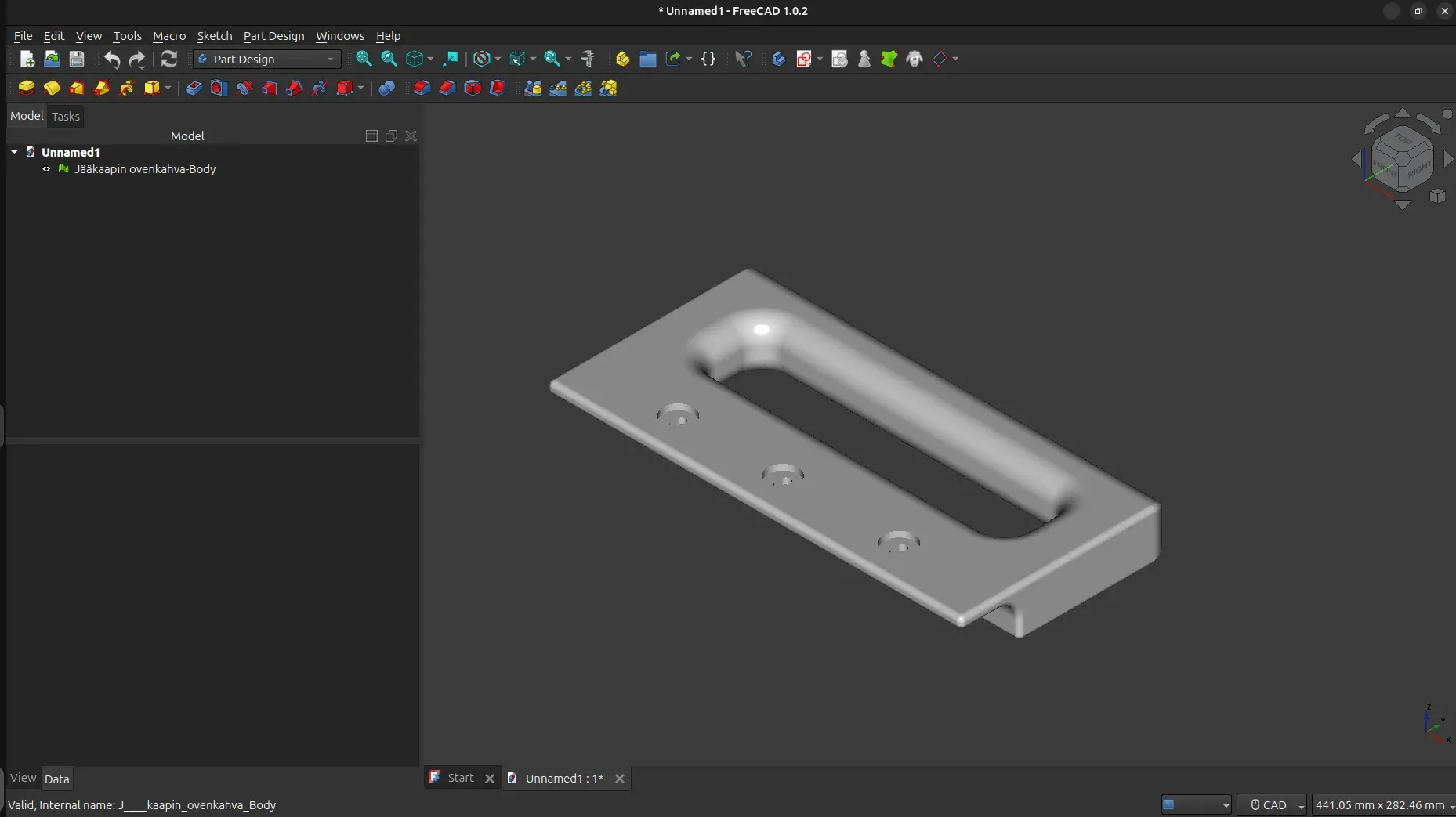Click the Create Body icon

[x=778, y=59]
